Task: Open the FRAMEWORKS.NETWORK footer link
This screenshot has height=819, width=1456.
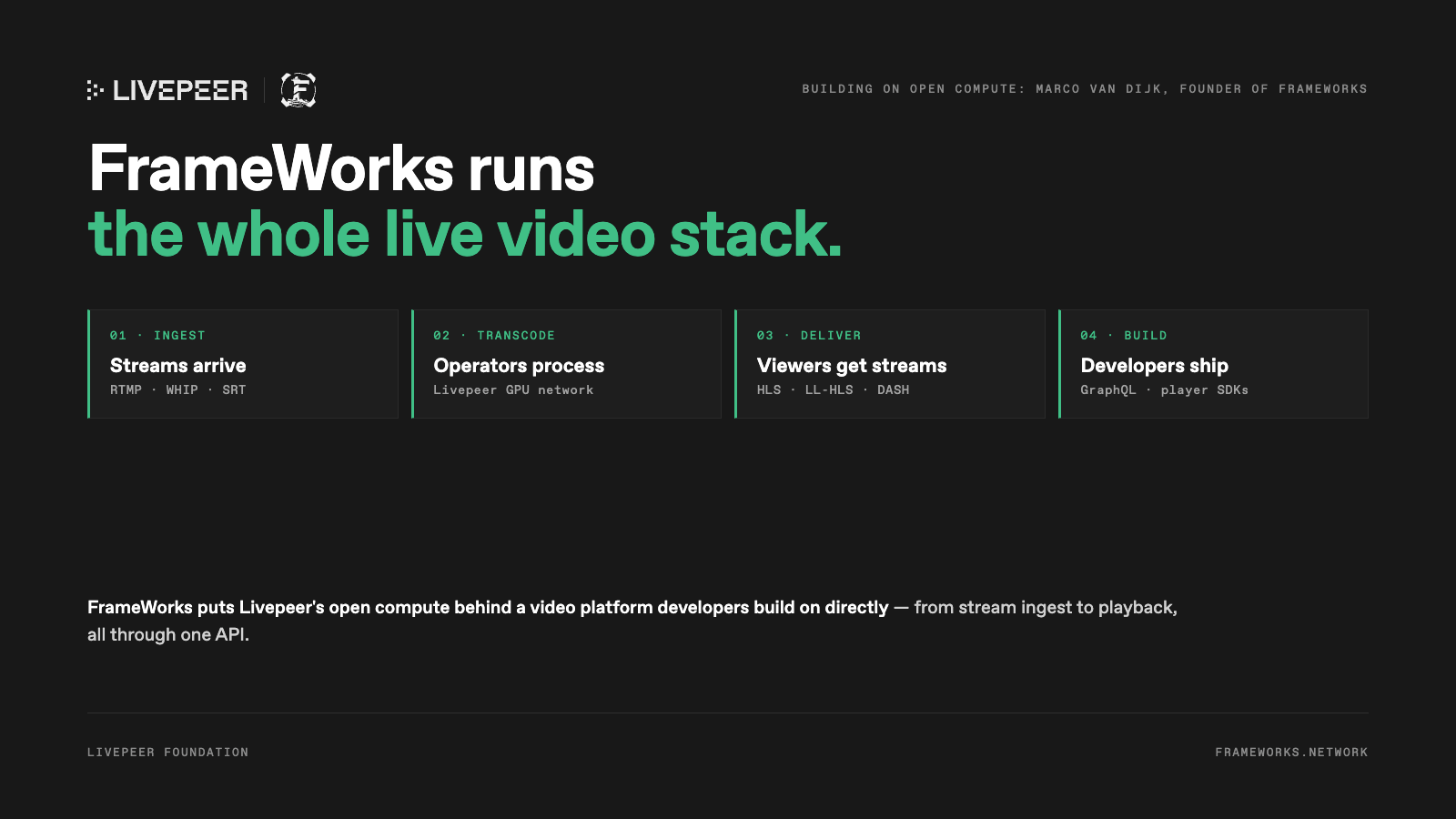Action: coord(1291,753)
